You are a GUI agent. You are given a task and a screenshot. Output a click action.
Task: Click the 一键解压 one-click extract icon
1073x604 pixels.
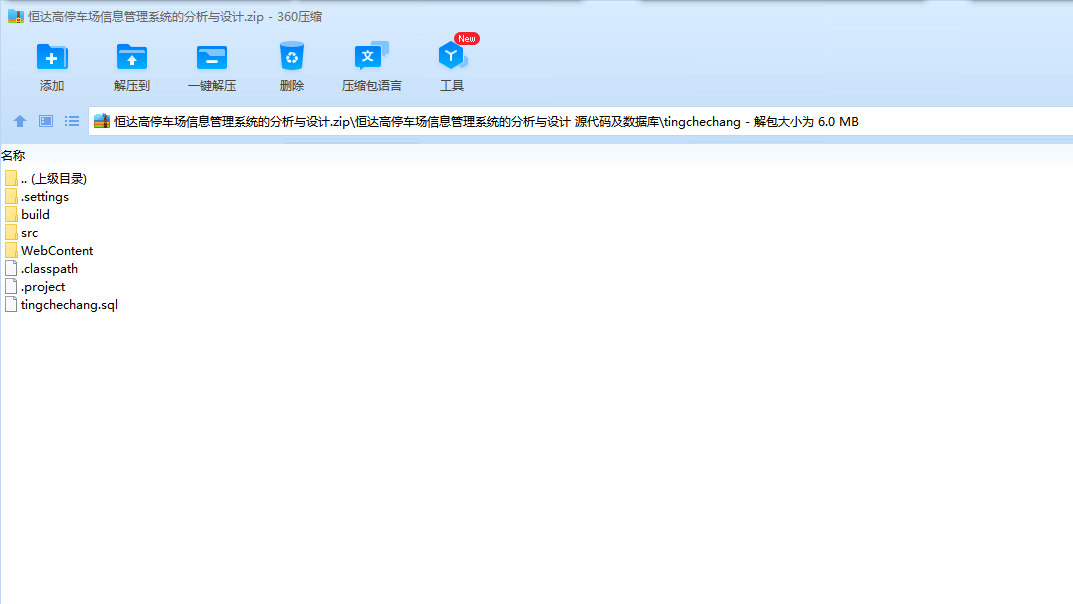[212, 57]
